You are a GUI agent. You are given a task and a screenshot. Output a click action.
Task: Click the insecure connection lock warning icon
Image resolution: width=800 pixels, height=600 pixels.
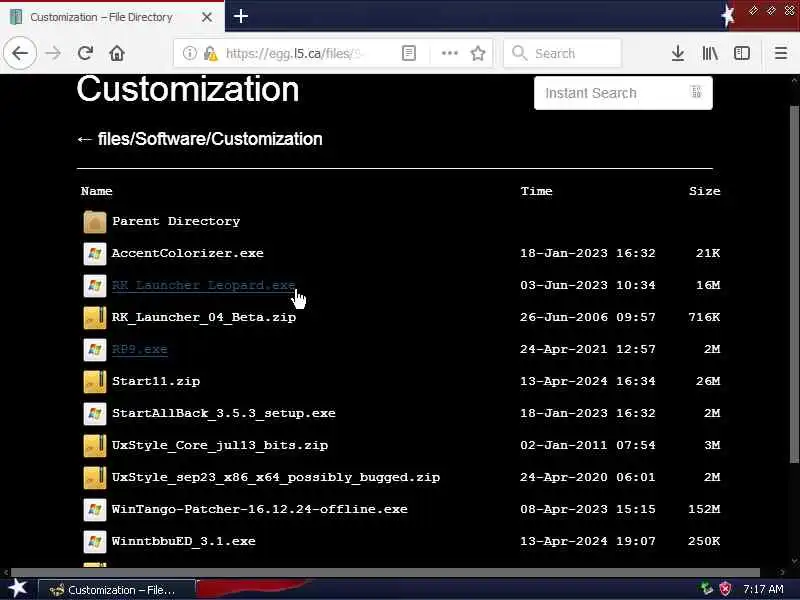pyautogui.click(x=210, y=53)
